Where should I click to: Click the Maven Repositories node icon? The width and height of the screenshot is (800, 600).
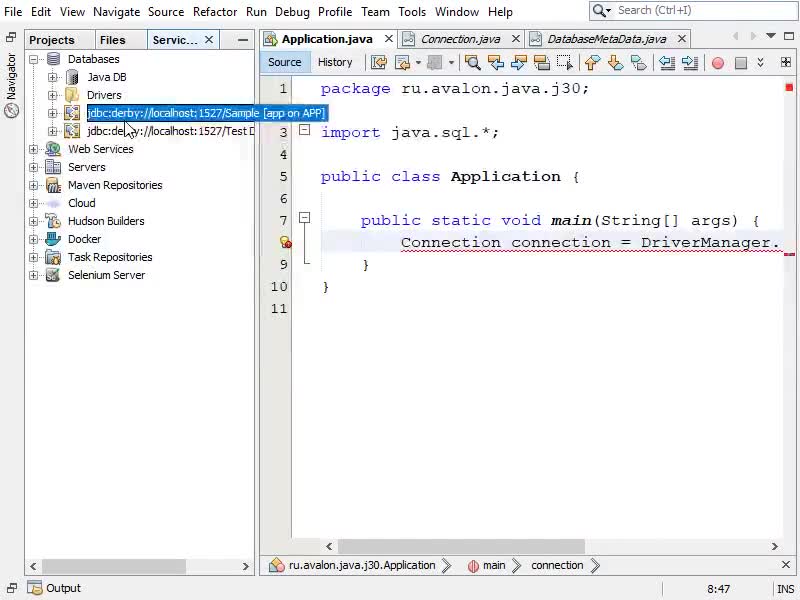point(53,185)
